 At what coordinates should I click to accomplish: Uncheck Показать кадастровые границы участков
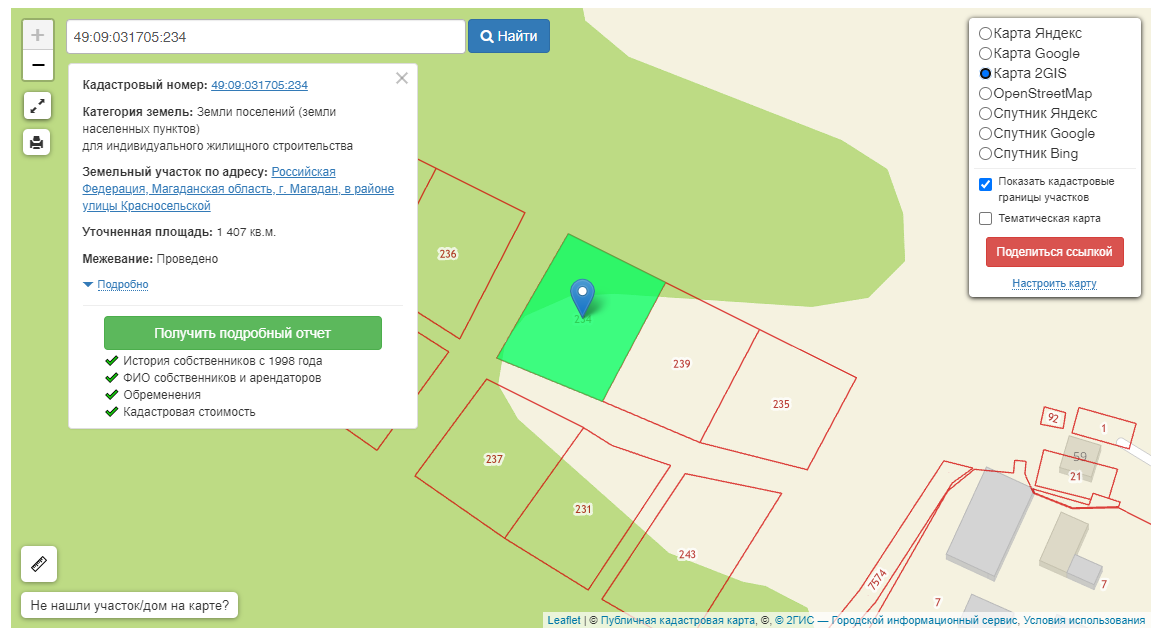[986, 184]
